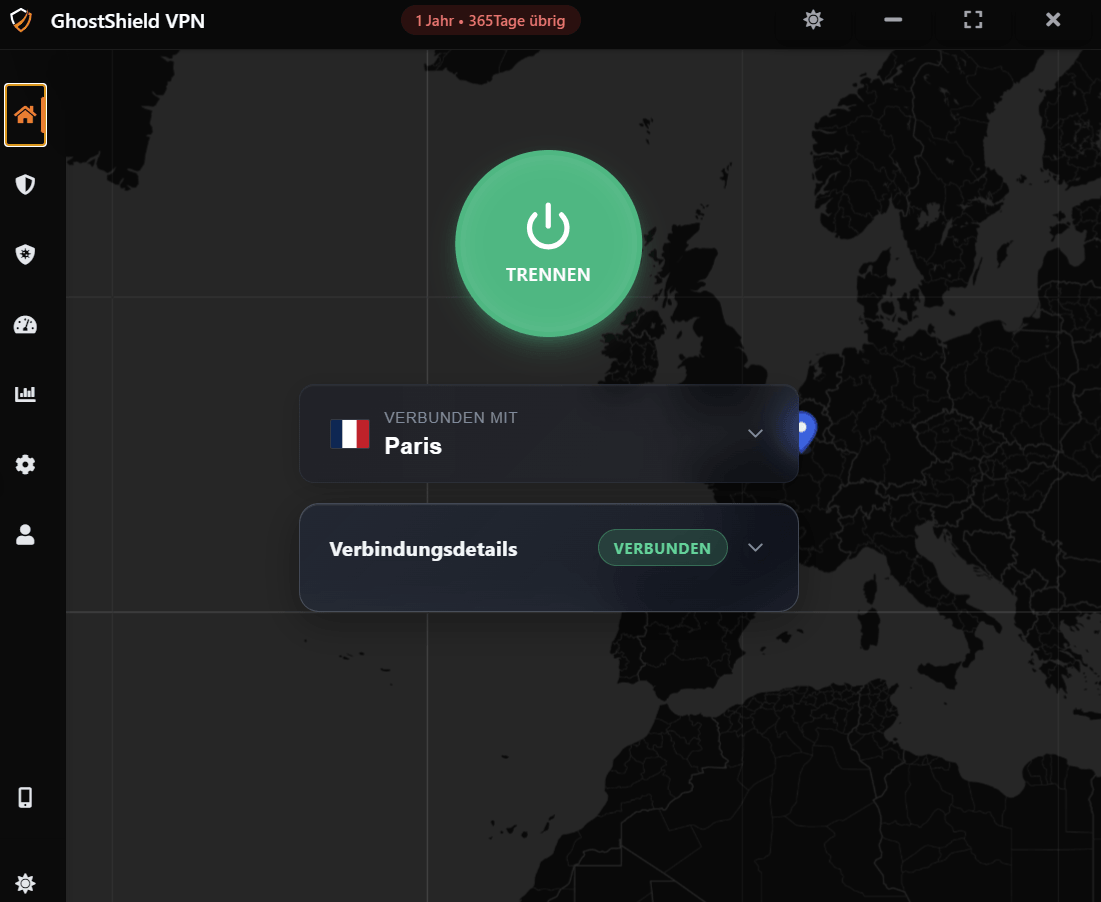Toggle fullscreen mode in the title bar
1101x902 pixels.
click(x=972, y=19)
